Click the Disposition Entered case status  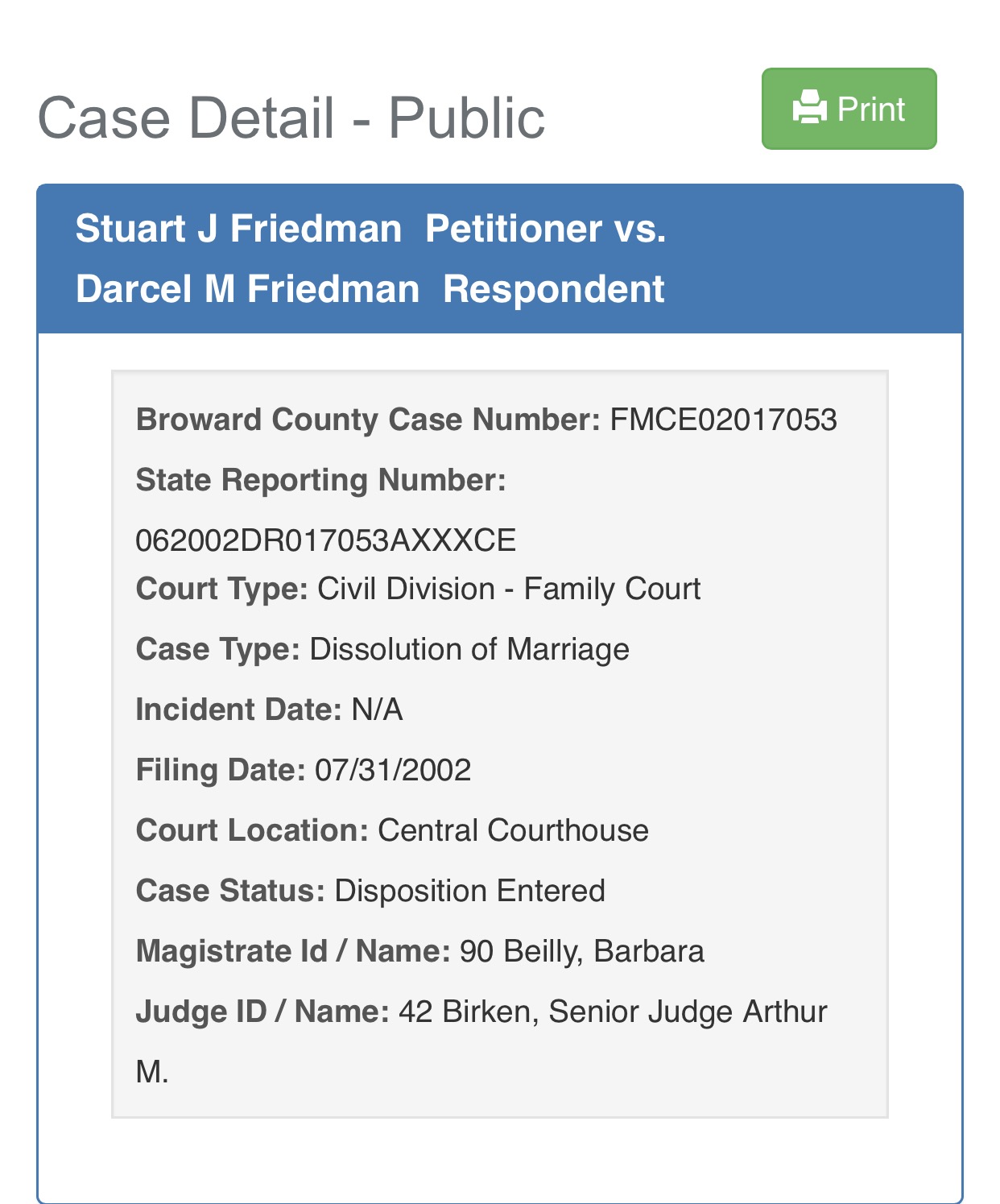pos(469,891)
